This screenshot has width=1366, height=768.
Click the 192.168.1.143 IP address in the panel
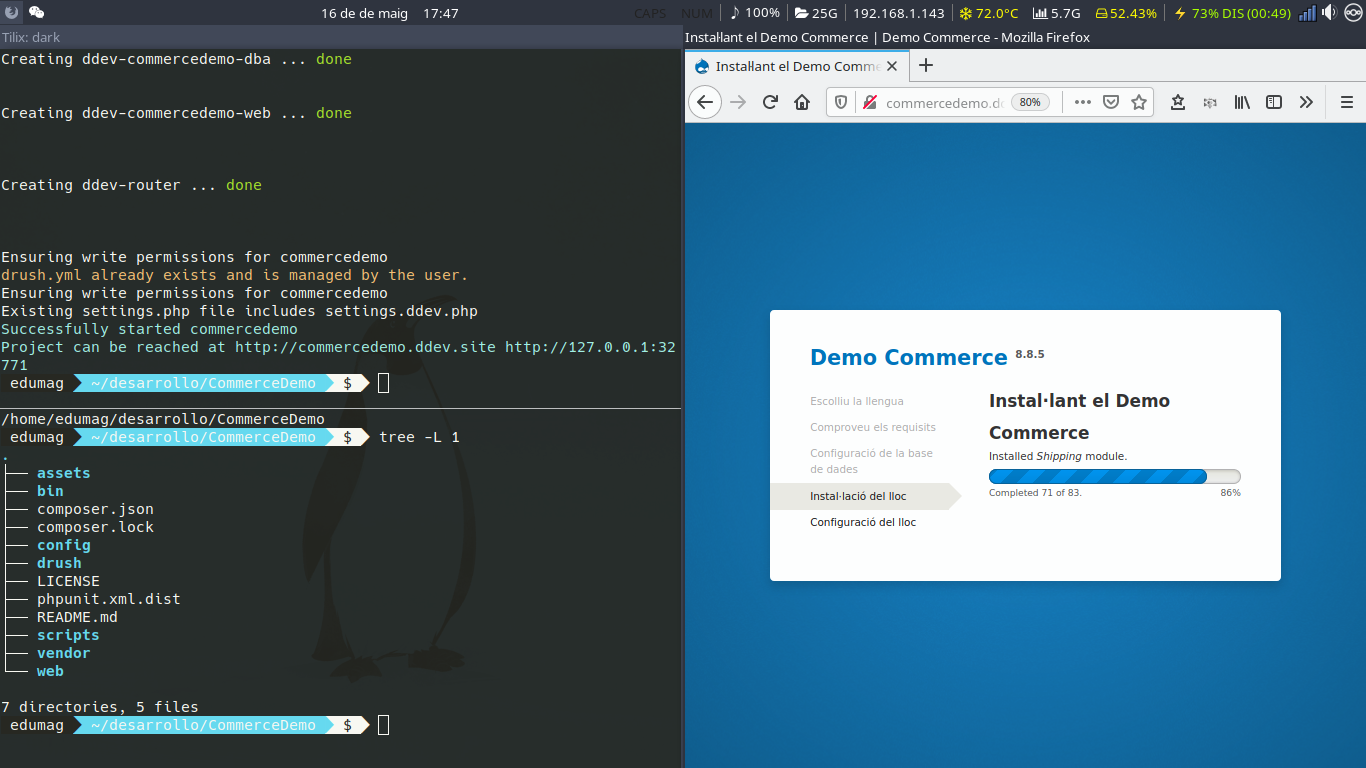[x=898, y=13]
